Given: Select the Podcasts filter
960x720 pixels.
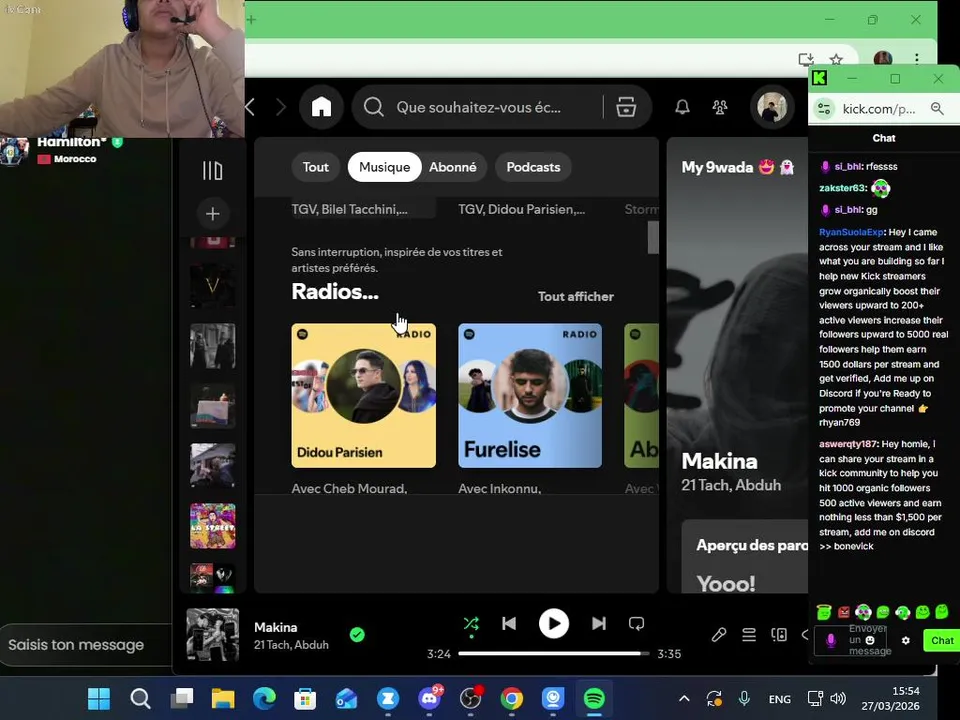Looking at the screenshot, I should [533, 167].
